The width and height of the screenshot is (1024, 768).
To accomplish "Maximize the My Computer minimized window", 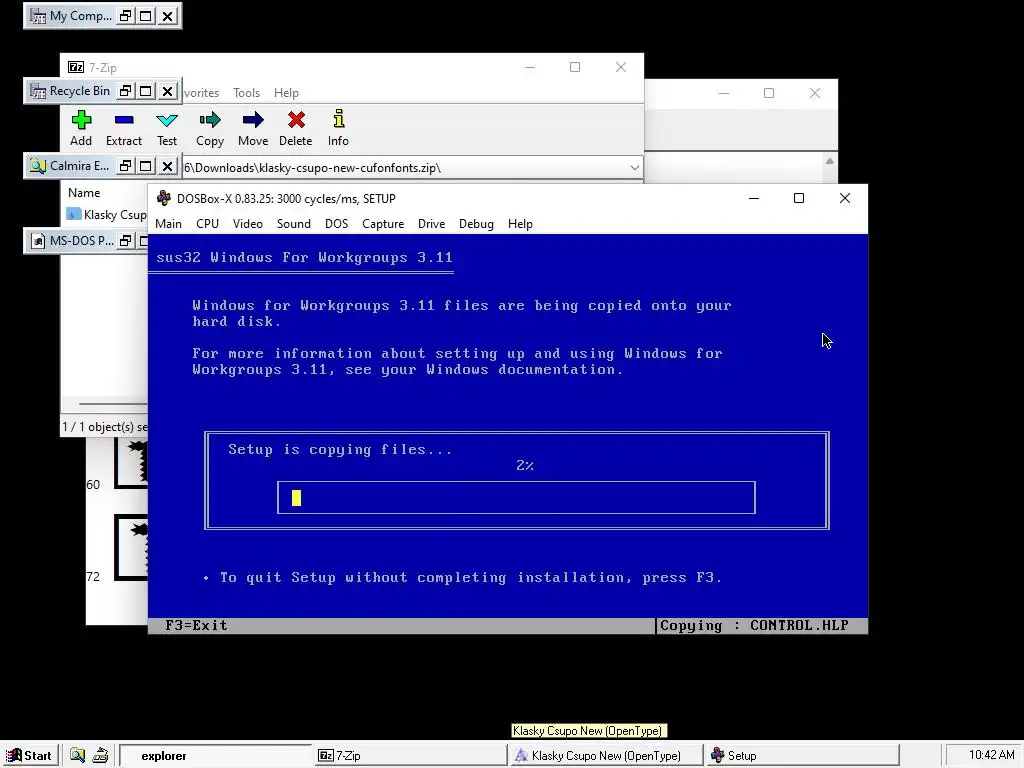I will pyautogui.click(x=146, y=16).
